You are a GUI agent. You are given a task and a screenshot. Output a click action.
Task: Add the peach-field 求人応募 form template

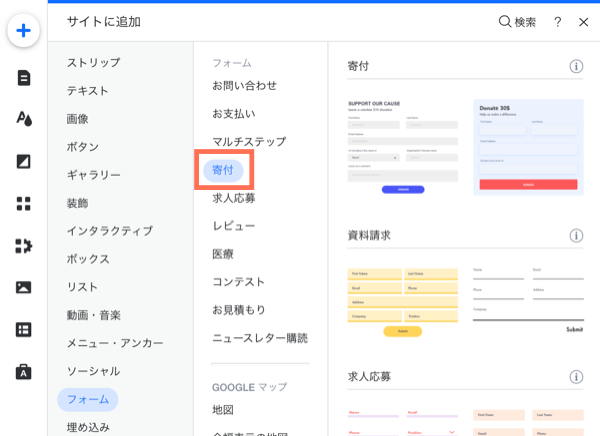(x=528, y=423)
